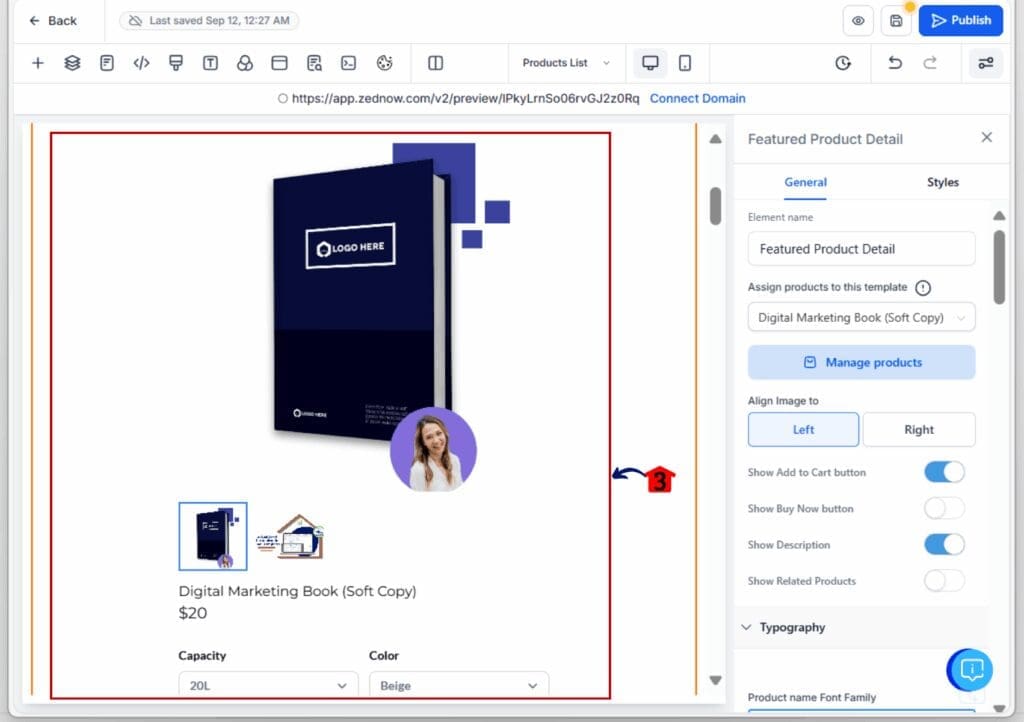Open the Color dropdown showing Beige

[x=458, y=685]
